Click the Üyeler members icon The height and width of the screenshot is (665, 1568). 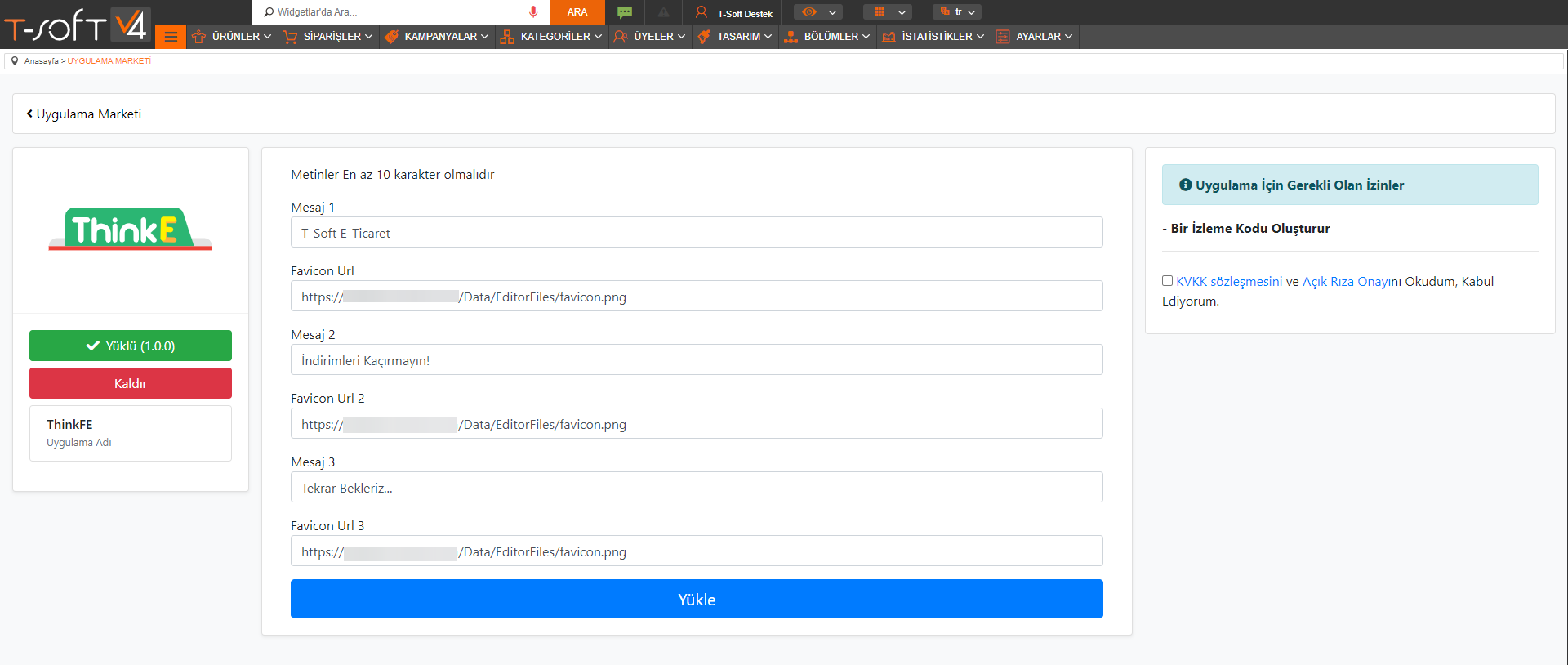(x=621, y=37)
